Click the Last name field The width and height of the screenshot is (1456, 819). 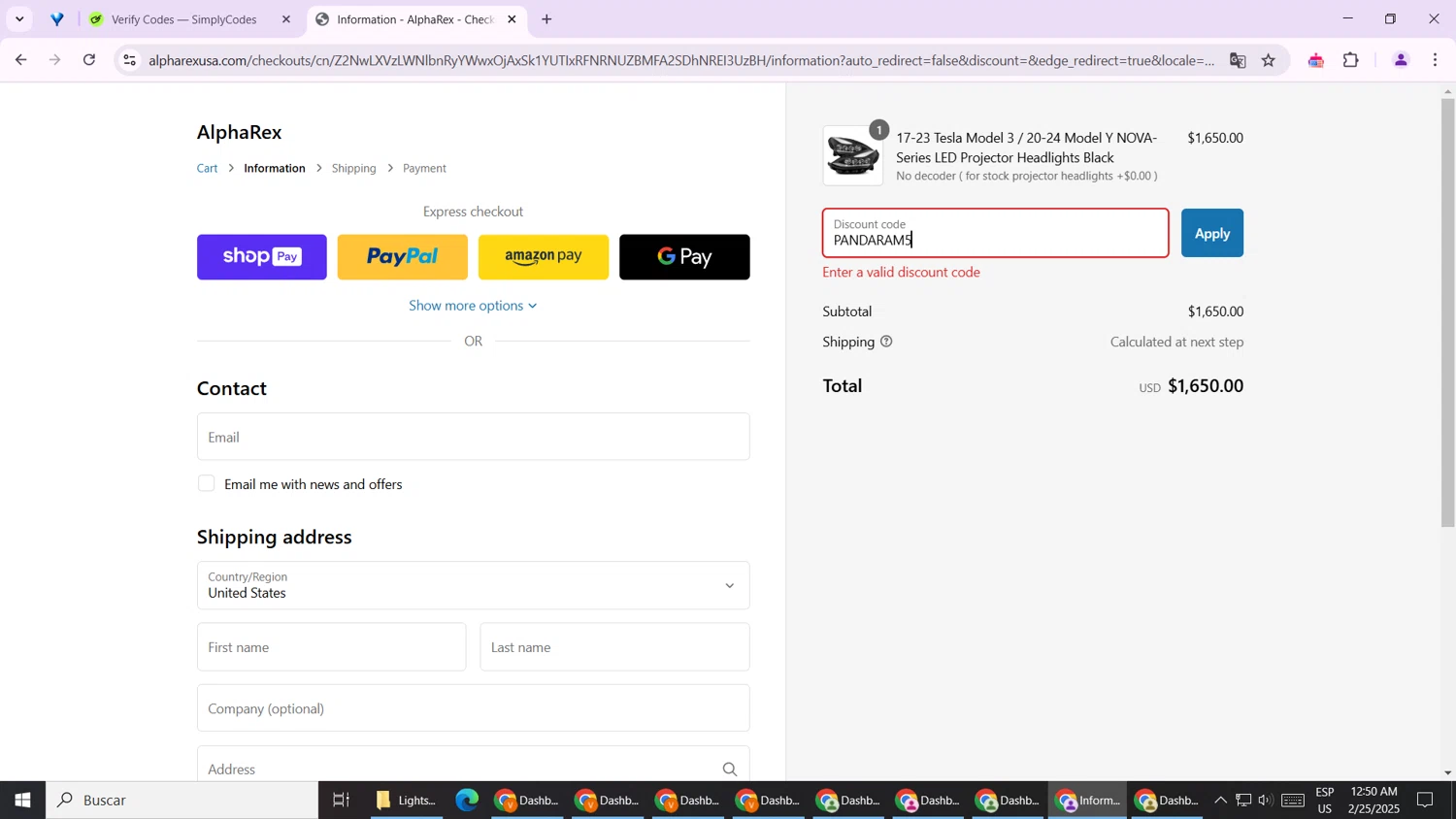tap(614, 647)
